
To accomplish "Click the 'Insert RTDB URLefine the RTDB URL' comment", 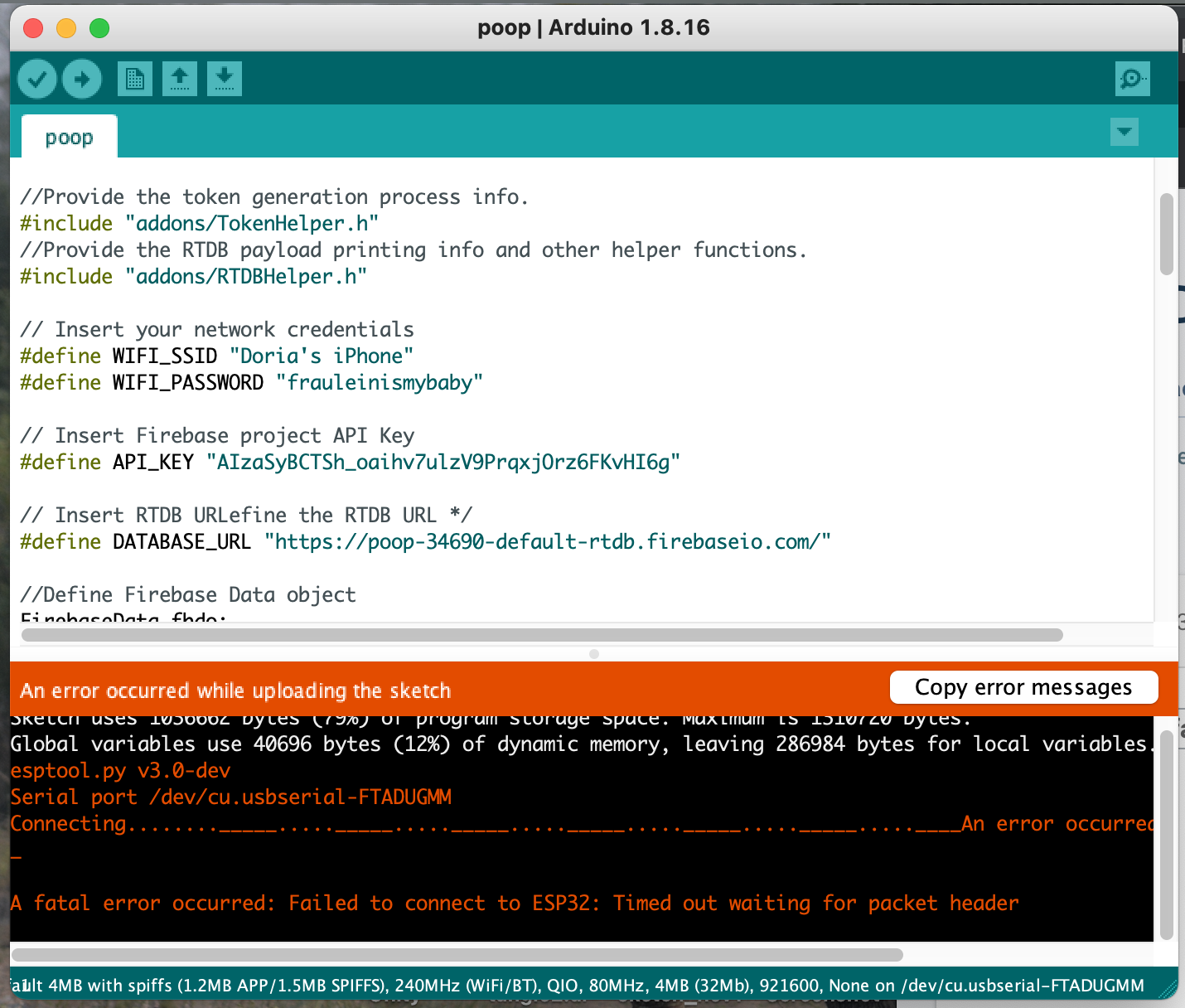I will pyautogui.click(x=245, y=515).
